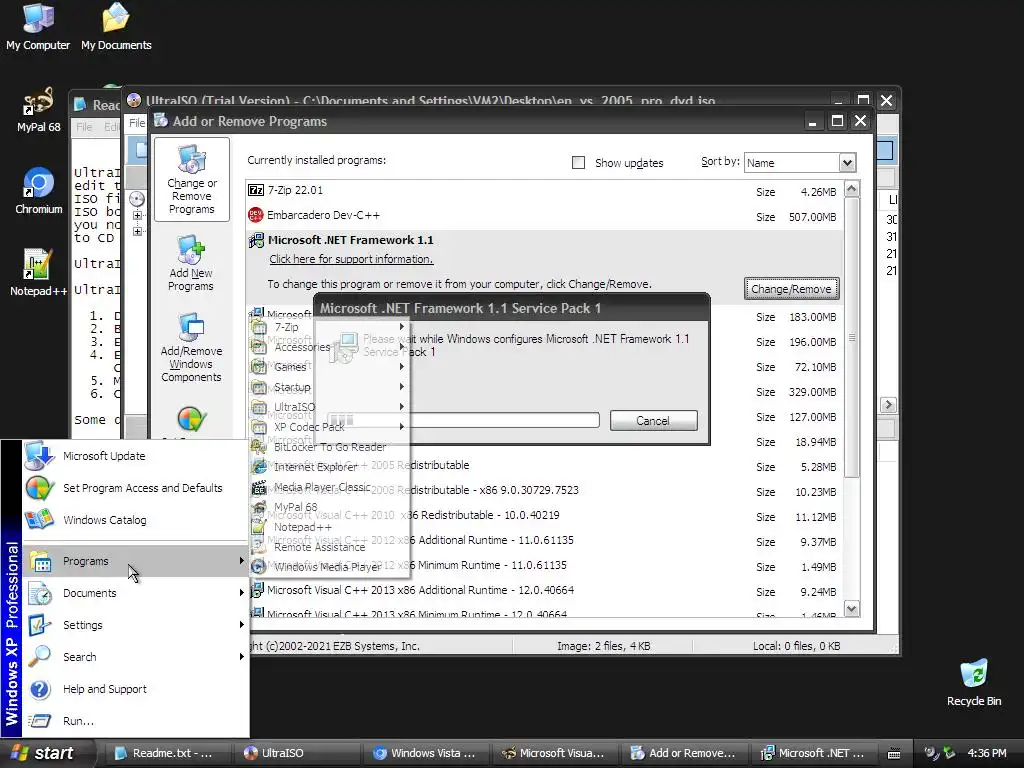Open Windows Media Player from Programs submenu
The width and height of the screenshot is (1024, 768).
330,567
